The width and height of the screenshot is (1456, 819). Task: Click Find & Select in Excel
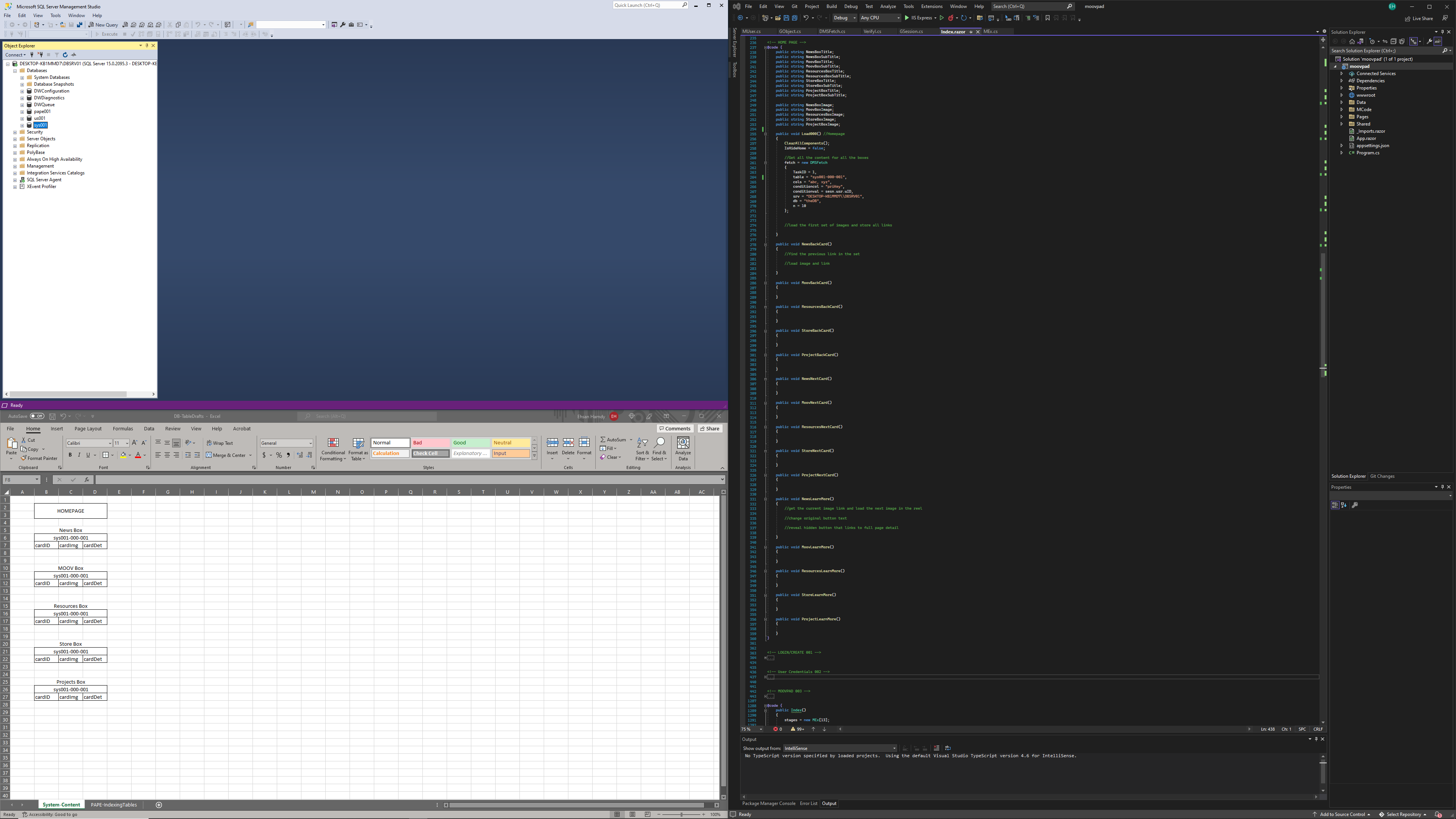click(659, 449)
